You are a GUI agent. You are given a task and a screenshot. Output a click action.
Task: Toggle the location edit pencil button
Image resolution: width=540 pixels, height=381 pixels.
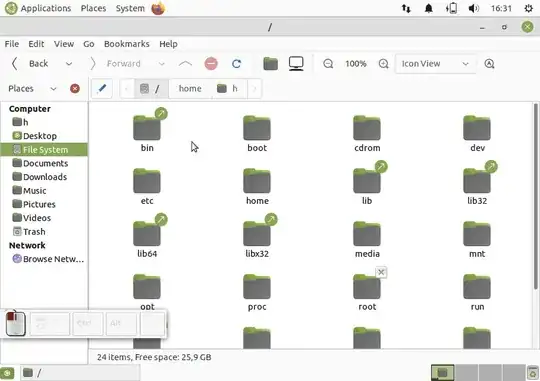coord(102,89)
